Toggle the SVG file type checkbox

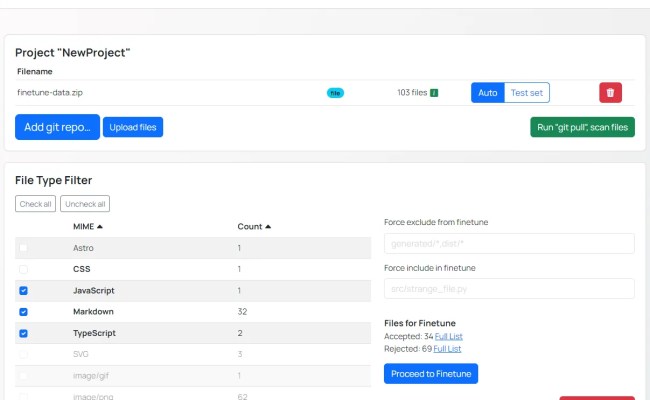[23, 354]
